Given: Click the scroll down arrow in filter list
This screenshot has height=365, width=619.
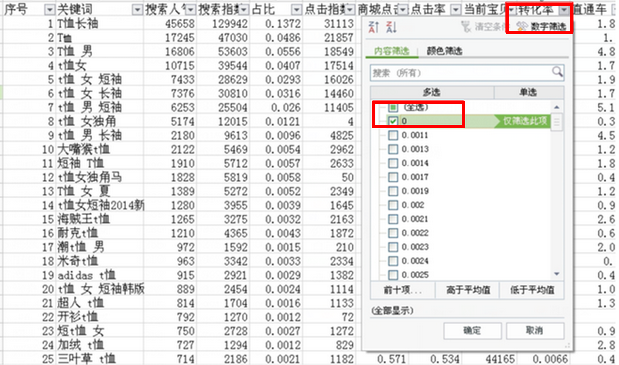Looking at the screenshot, I should click(557, 274).
